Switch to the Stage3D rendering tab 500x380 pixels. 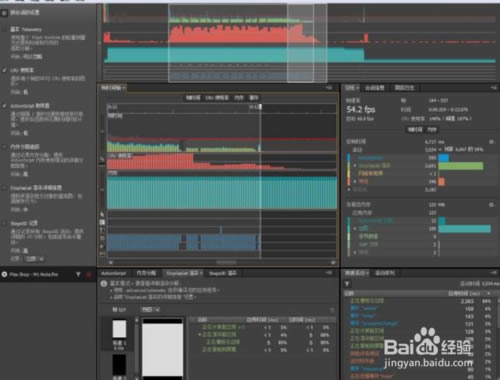coord(223,273)
